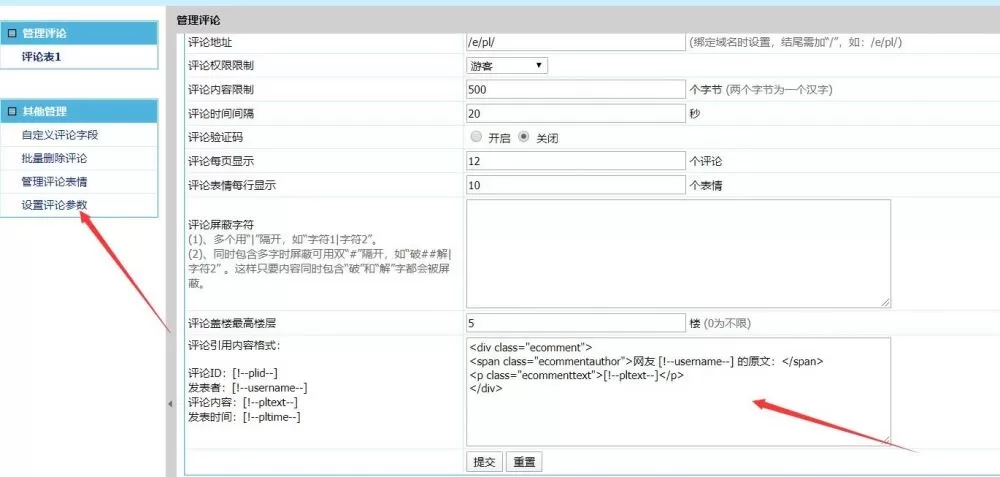Click the 评论内容：[!--pltext--] line
Image resolution: width=1000 pixels, height=477 pixels.
pyautogui.click(x=243, y=402)
